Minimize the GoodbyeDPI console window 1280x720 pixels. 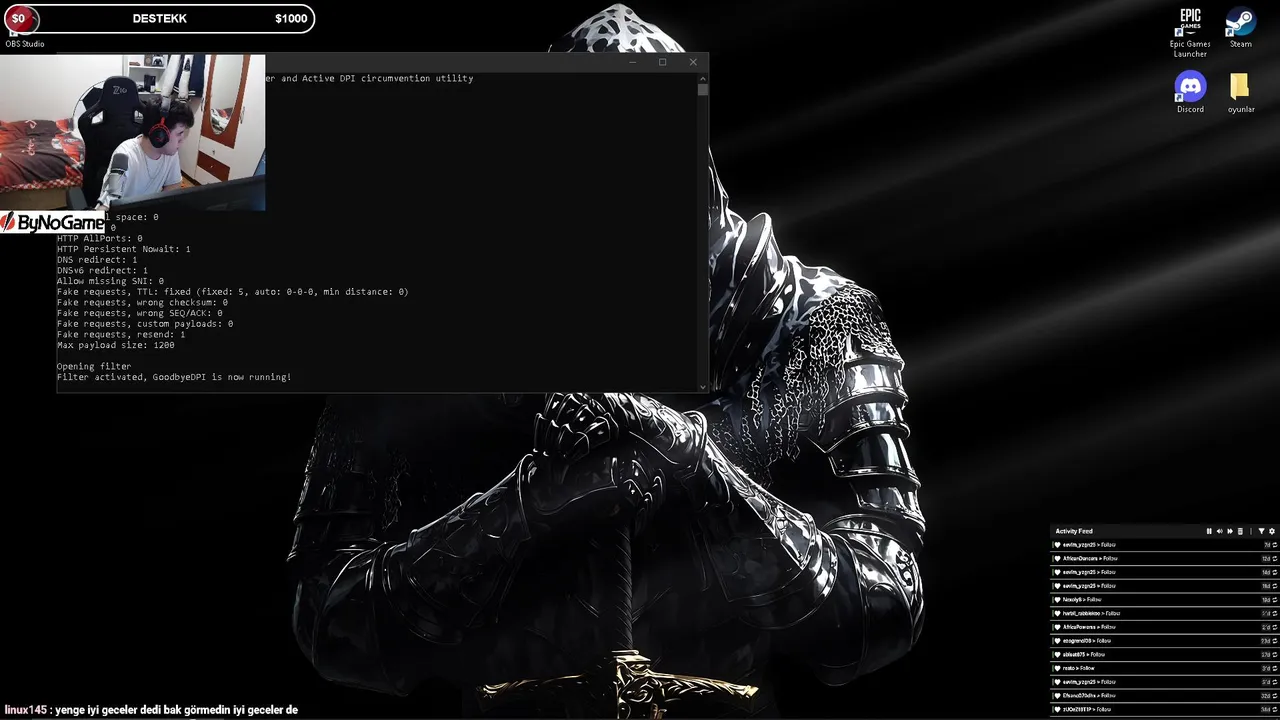[x=632, y=62]
